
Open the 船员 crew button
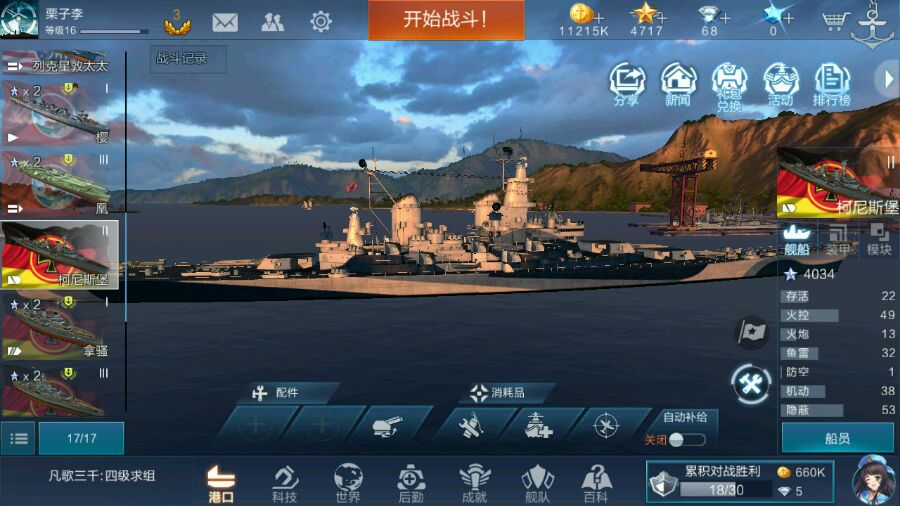pyautogui.click(x=837, y=438)
